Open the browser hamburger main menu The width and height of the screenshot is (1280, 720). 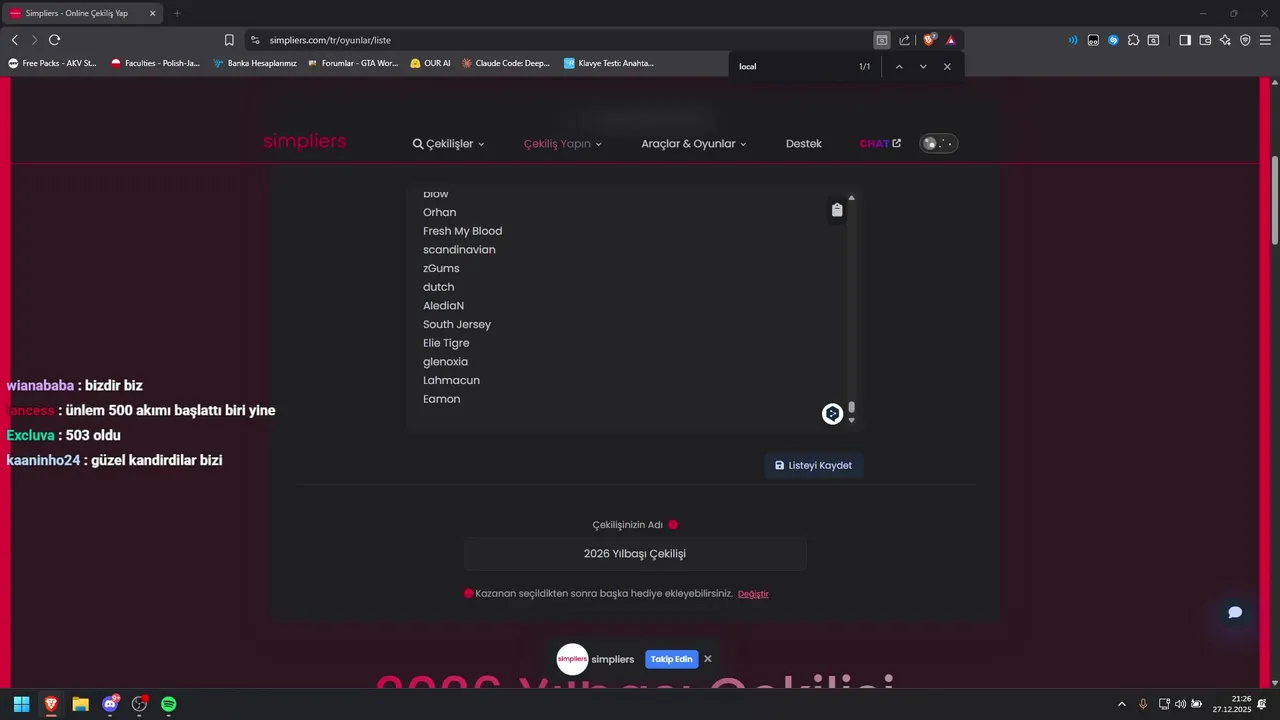pyautogui.click(x=1265, y=40)
